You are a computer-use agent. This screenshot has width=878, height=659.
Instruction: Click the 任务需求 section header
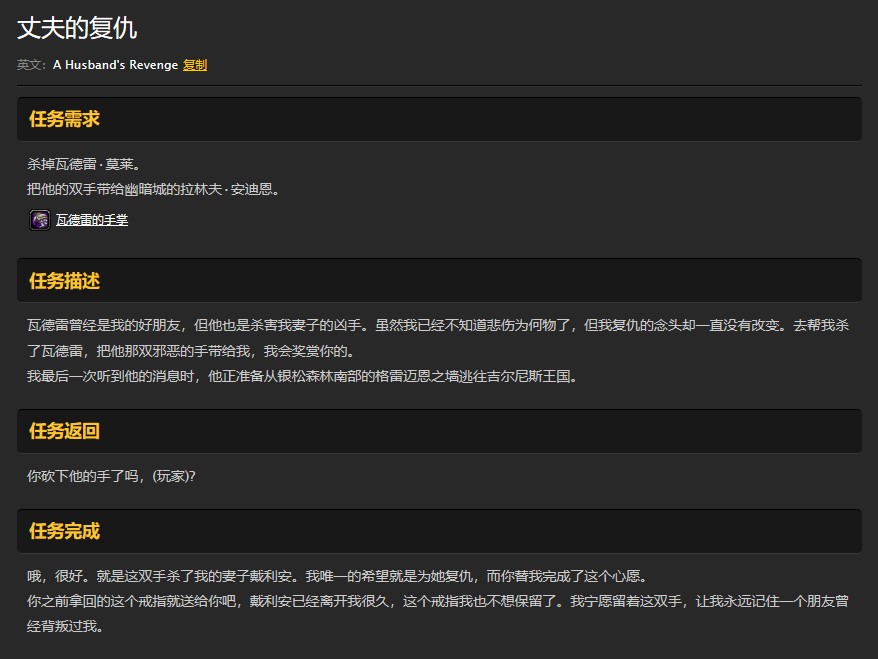point(64,120)
